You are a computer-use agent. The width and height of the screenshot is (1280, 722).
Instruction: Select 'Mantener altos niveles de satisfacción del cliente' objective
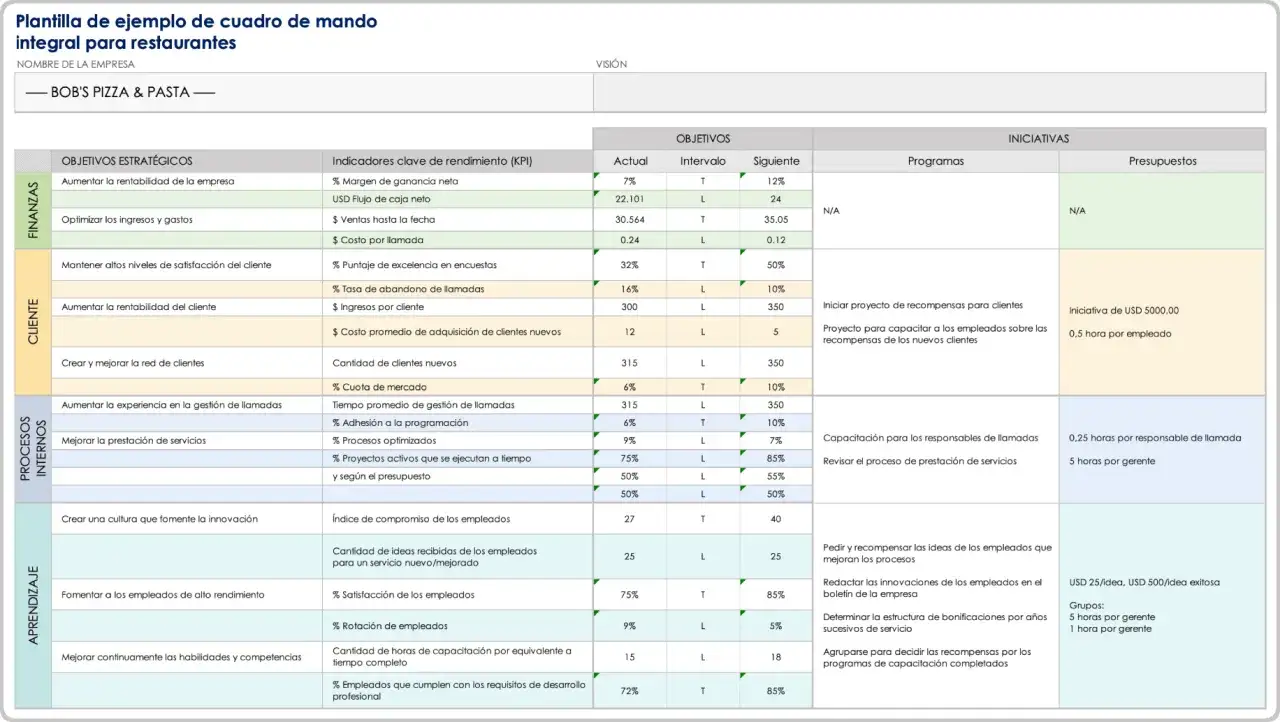click(x=166, y=265)
